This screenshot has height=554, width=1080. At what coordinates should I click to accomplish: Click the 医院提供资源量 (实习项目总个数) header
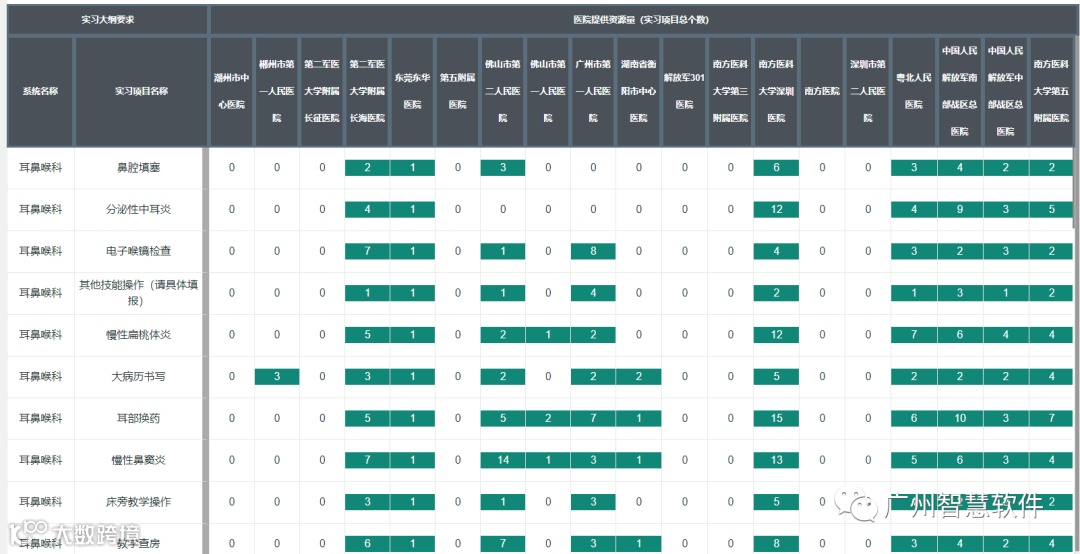[x=641, y=20]
